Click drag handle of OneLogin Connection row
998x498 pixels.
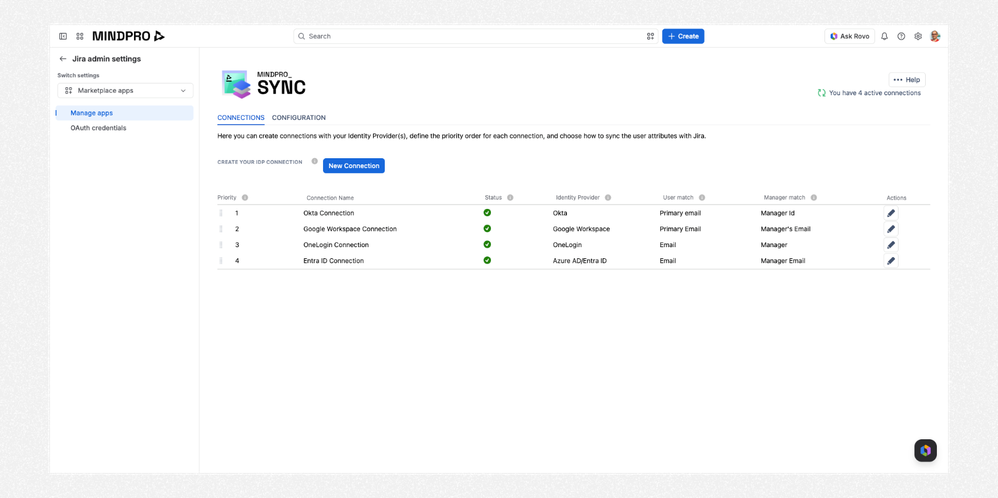click(221, 245)
